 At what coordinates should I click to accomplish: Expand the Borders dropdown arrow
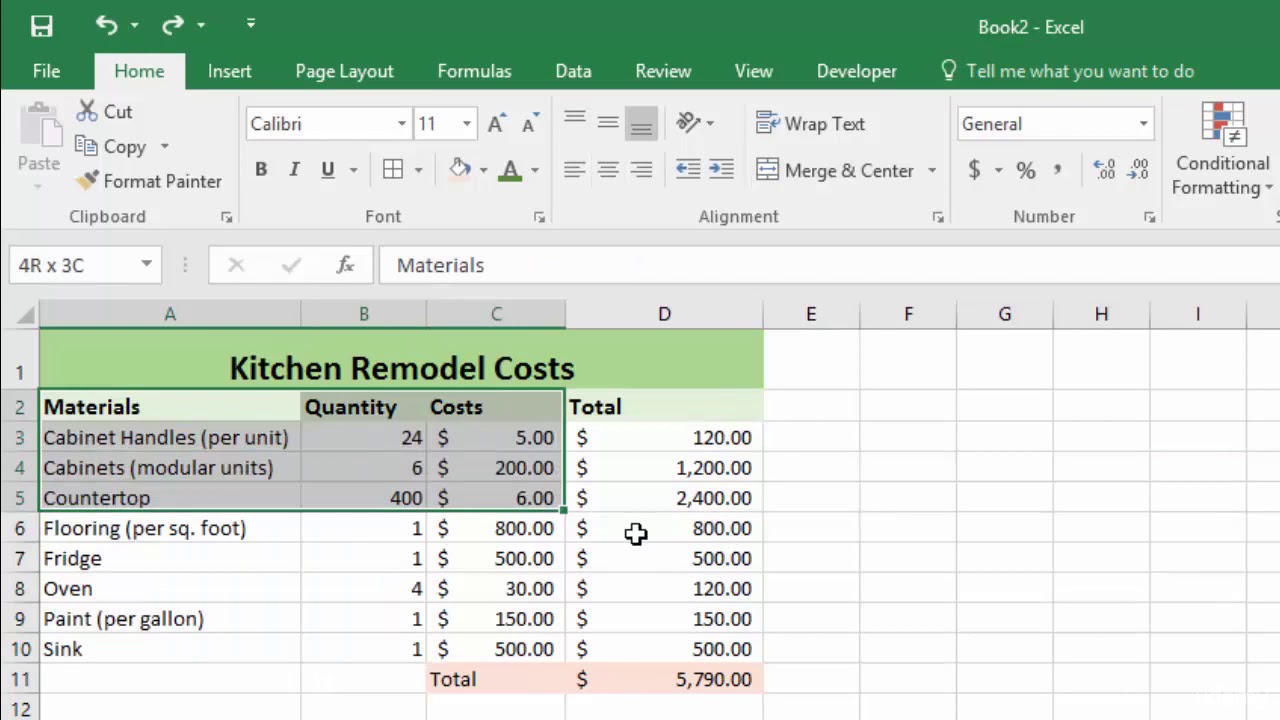click(418, 171)
